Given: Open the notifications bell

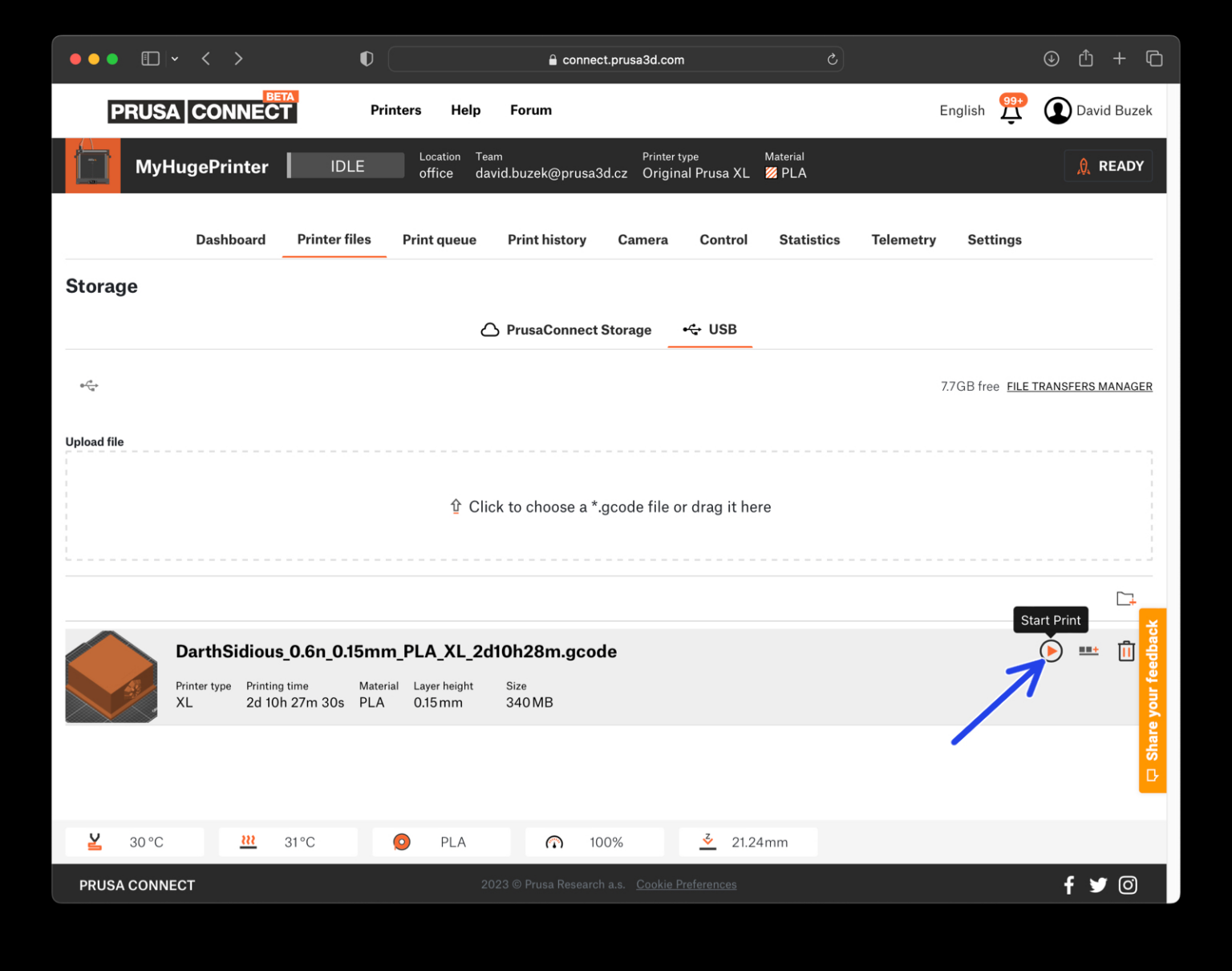Looking at the screenshot, I should (x=1011, y=112).
